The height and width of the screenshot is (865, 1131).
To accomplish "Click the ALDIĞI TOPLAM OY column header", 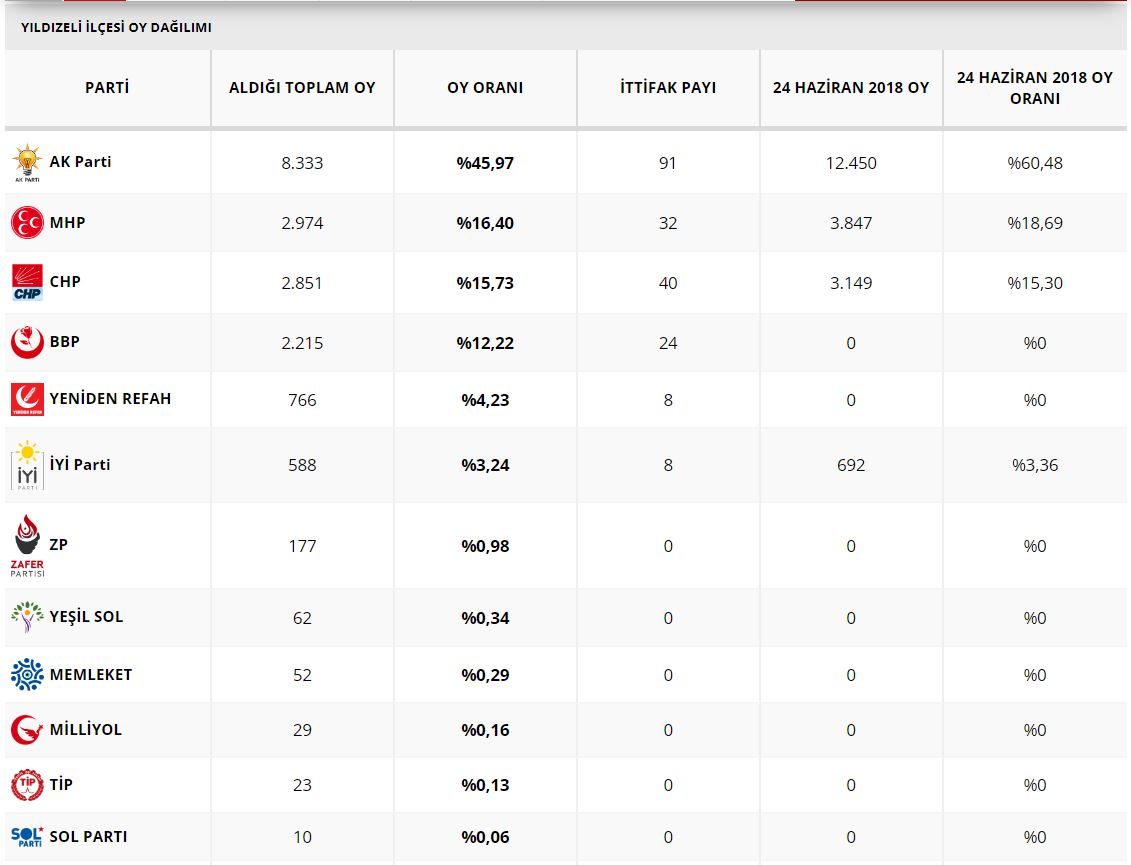I will (302, 88).
